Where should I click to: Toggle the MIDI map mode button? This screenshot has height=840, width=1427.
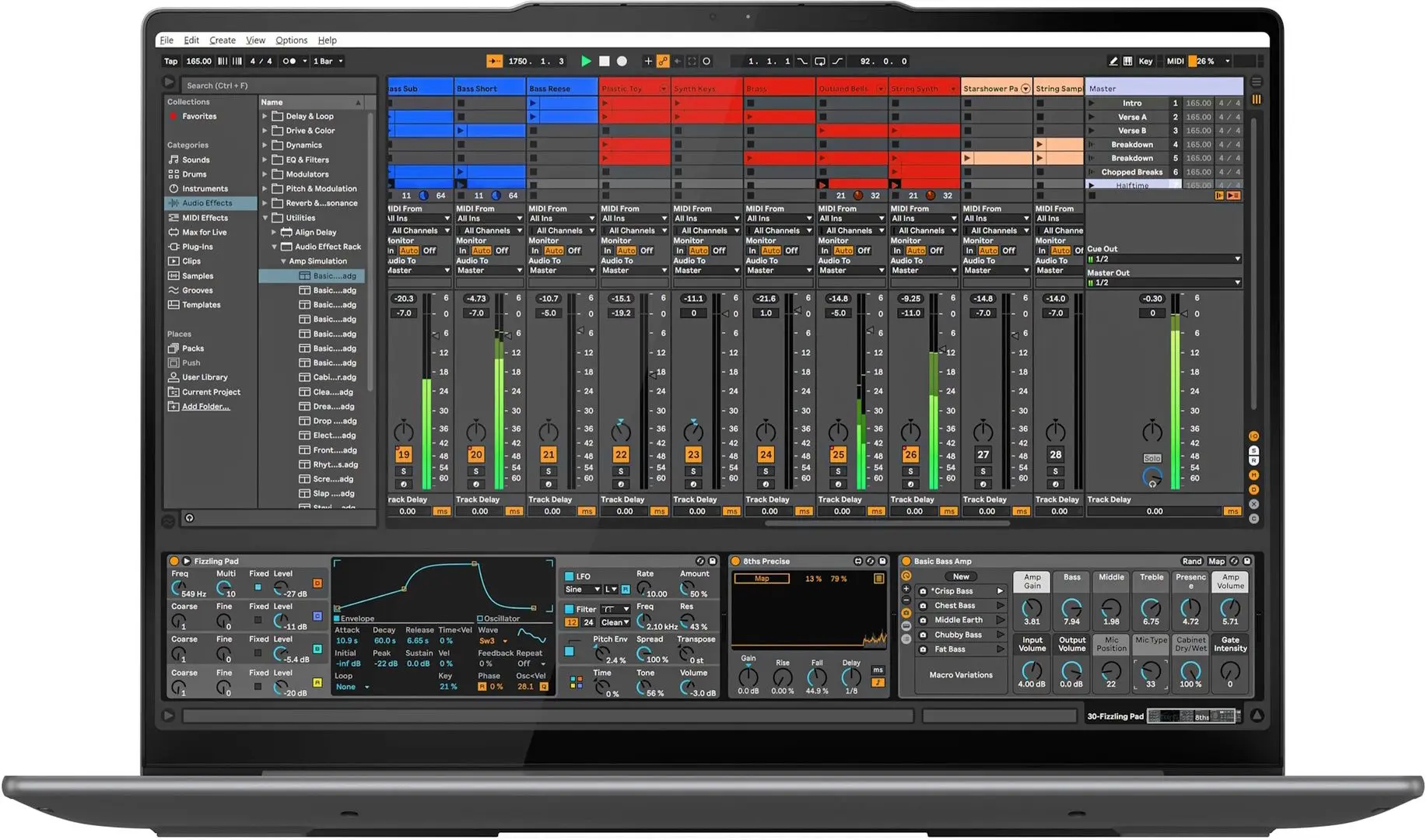coord(1175,61)
